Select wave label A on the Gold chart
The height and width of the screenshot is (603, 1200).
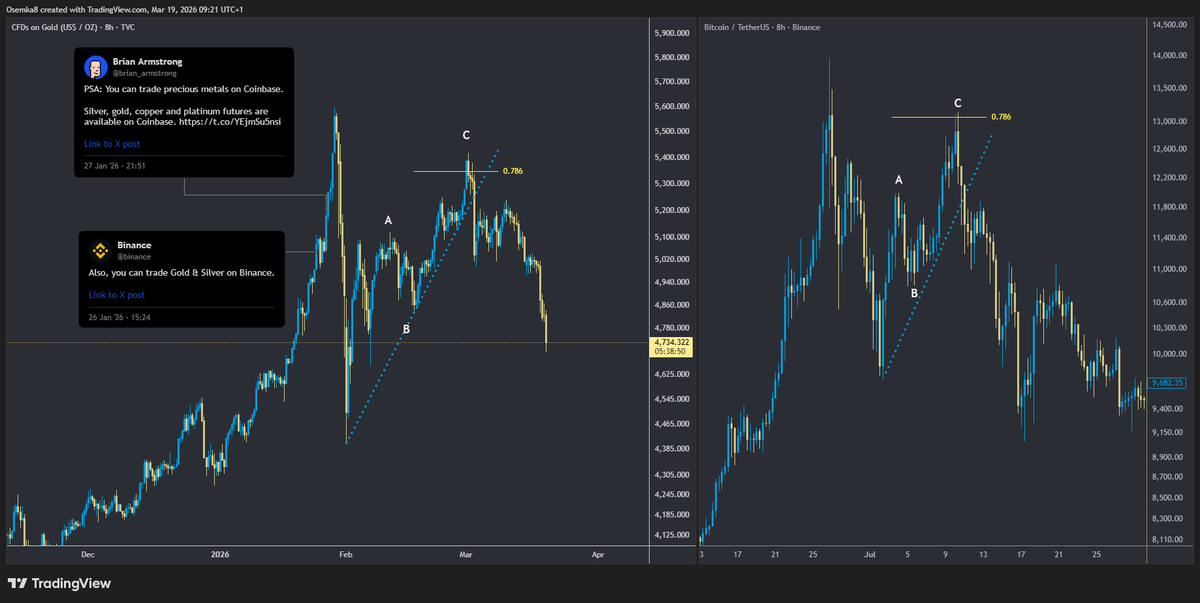click(388, 220)
